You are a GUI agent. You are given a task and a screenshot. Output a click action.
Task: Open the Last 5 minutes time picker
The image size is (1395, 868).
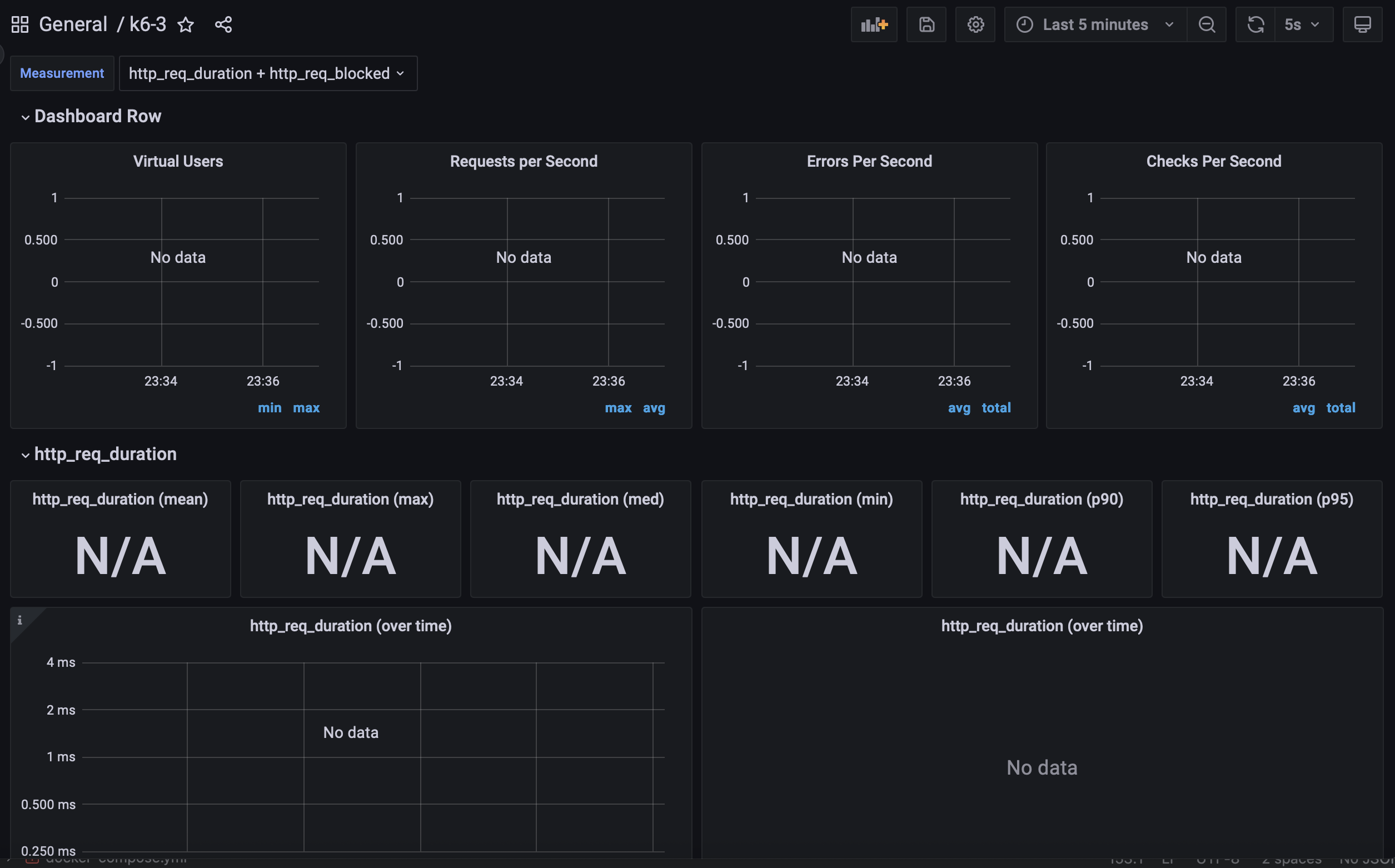tap(1095, 24)
